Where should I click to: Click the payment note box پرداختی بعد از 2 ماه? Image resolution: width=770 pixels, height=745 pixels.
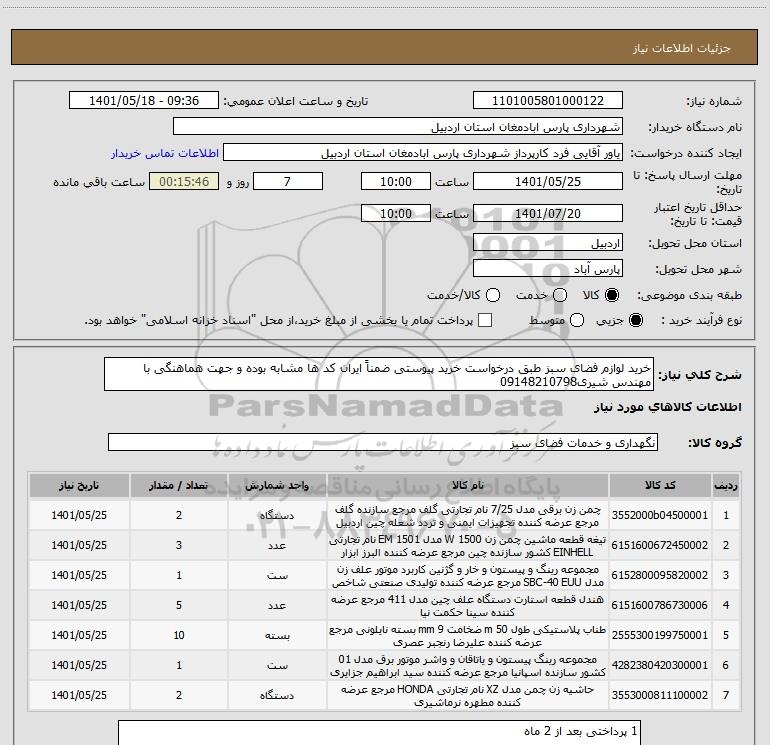(379, 733)
